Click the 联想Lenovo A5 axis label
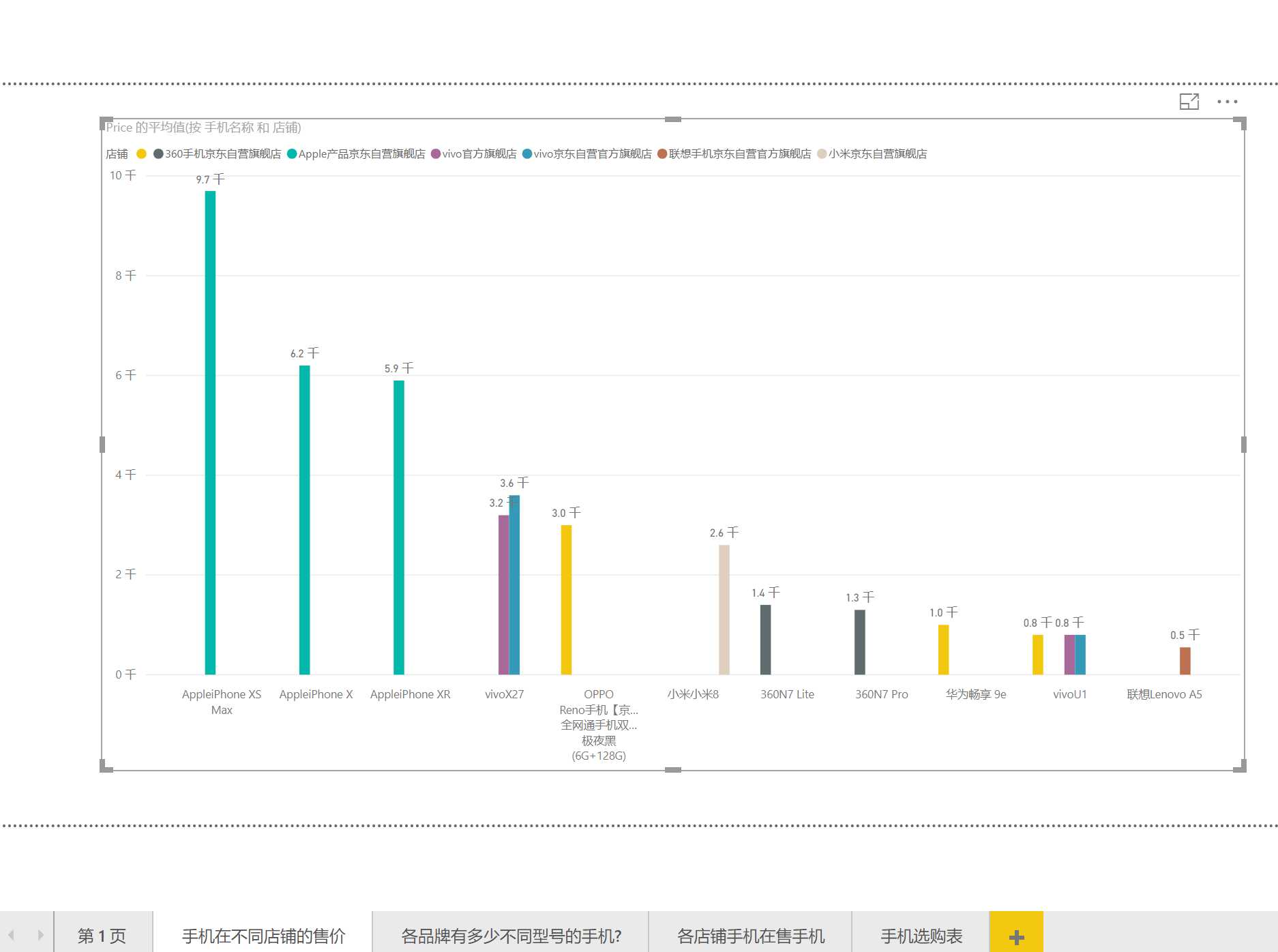Image resolution: width=1278 pixels, height=952 pixels. tap(1164, 694)
